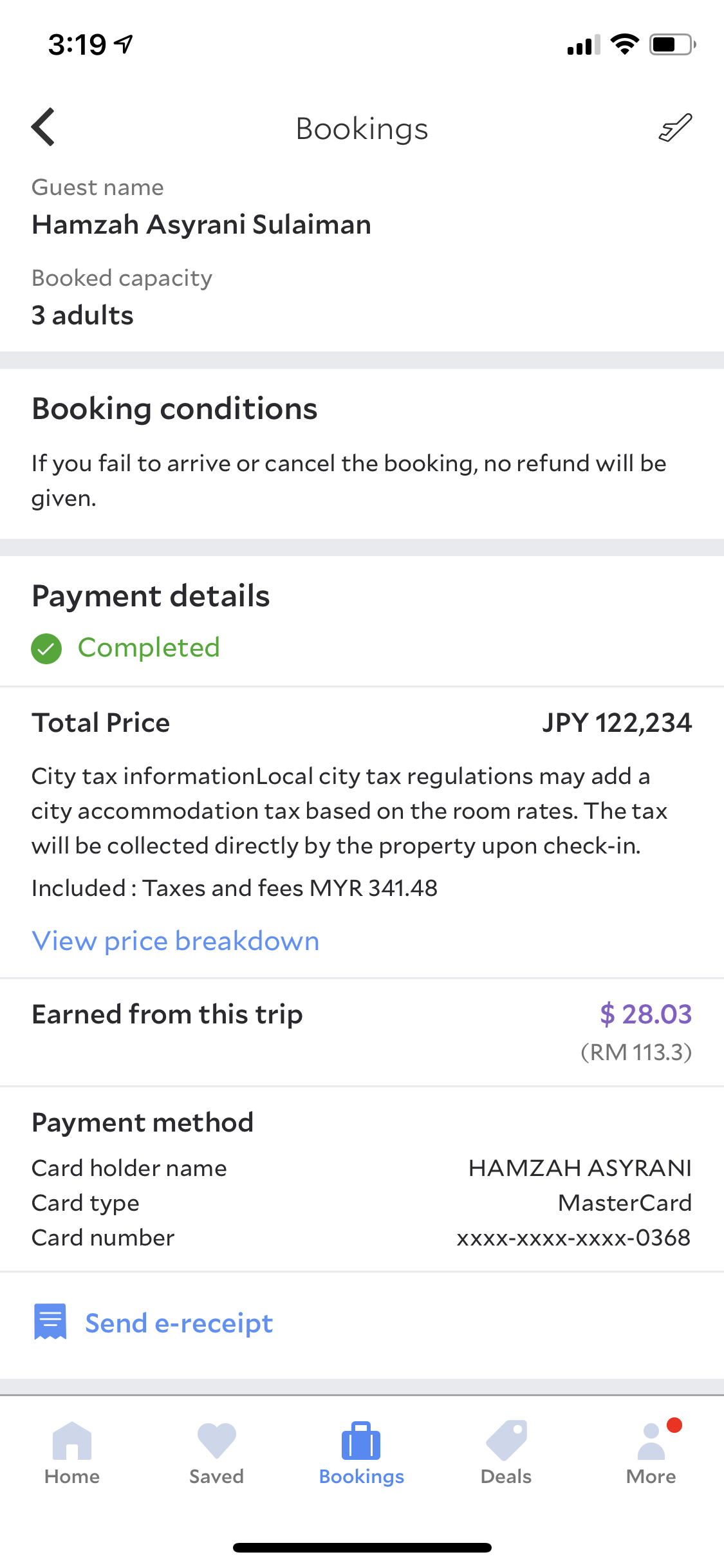Tap the Total Price JPY 122,234 amount

tap(617, 723)
